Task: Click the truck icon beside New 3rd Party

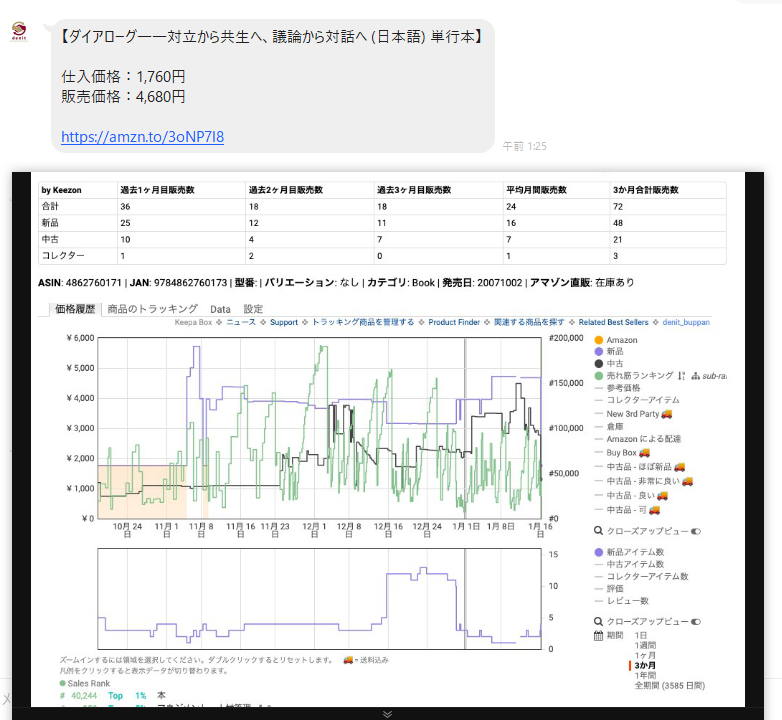Action: (666, 413)
